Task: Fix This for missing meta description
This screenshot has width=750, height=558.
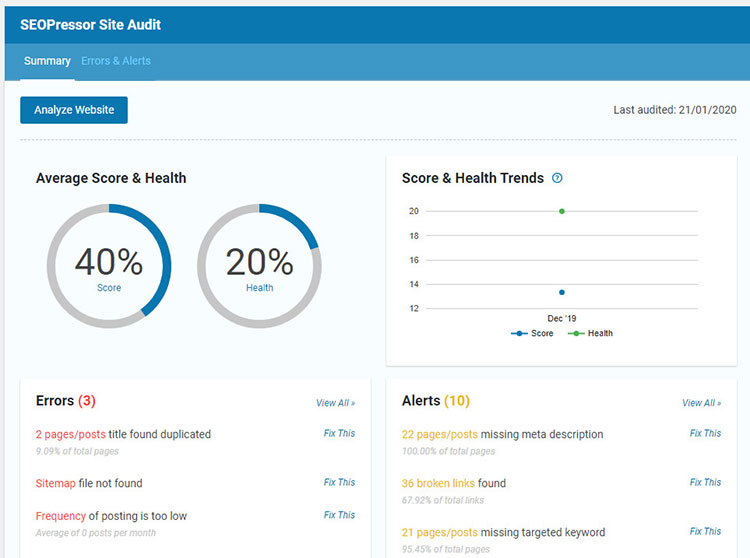Action: click(705, 433)
